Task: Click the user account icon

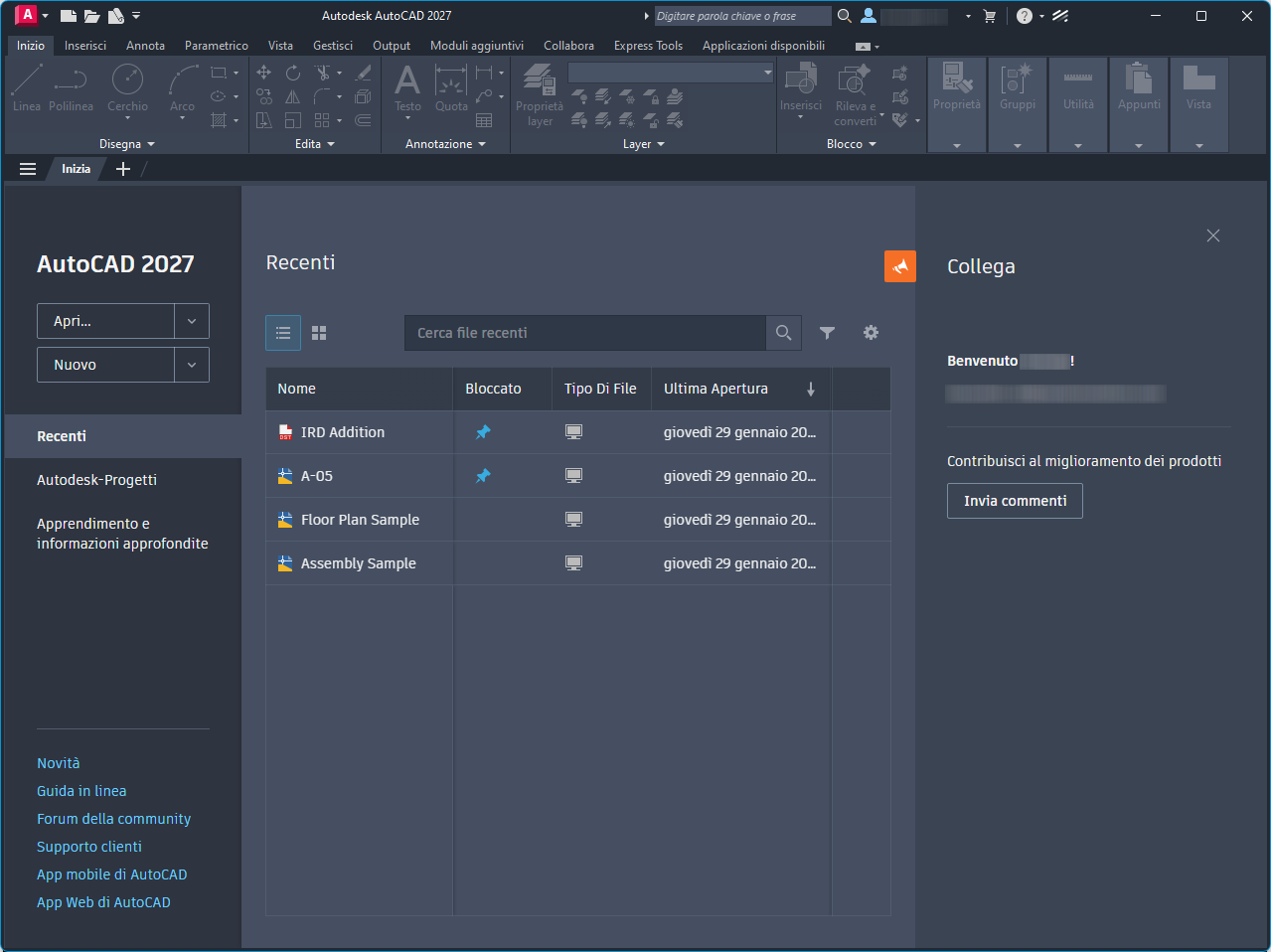Action: pyautogui.click(x=869, y=16)
